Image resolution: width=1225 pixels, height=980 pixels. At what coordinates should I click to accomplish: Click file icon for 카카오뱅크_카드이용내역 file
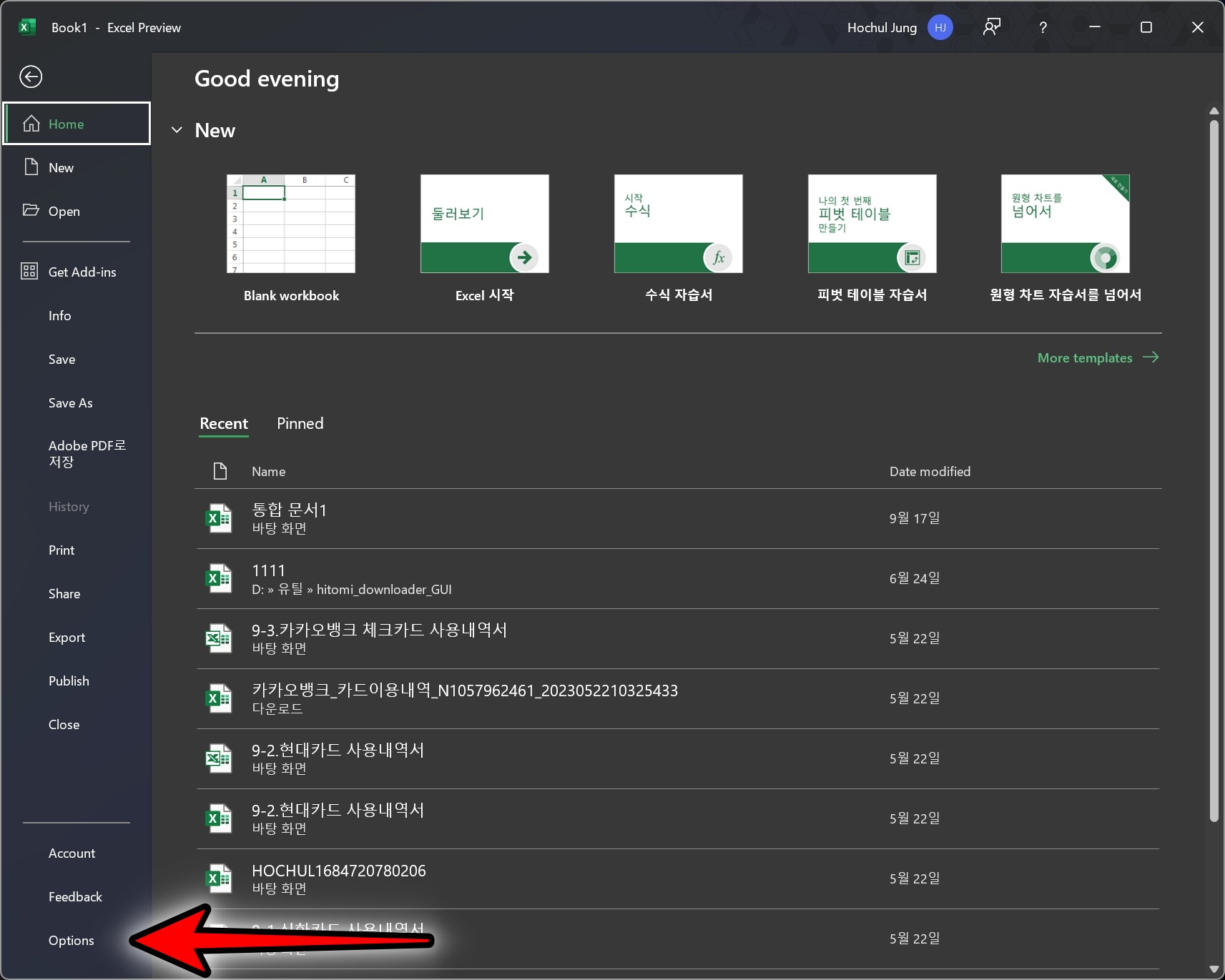[219, 698]
